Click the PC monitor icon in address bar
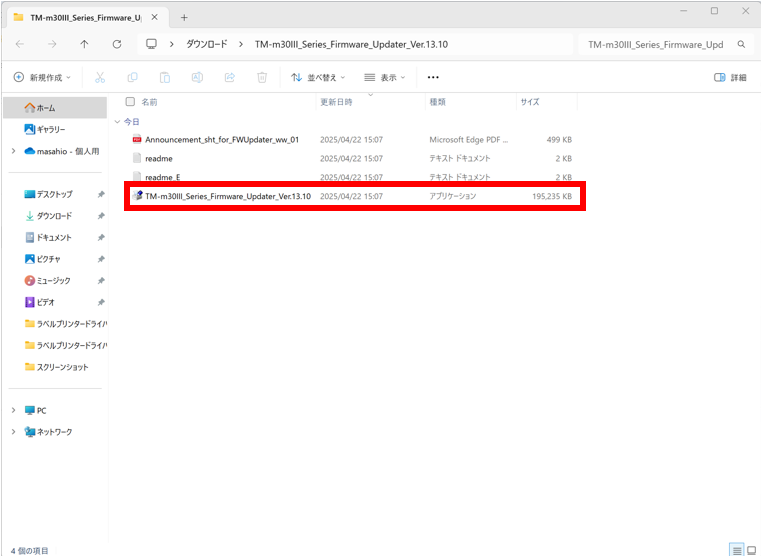This screenshot has height=557, width=761. (x=151, y=44)
